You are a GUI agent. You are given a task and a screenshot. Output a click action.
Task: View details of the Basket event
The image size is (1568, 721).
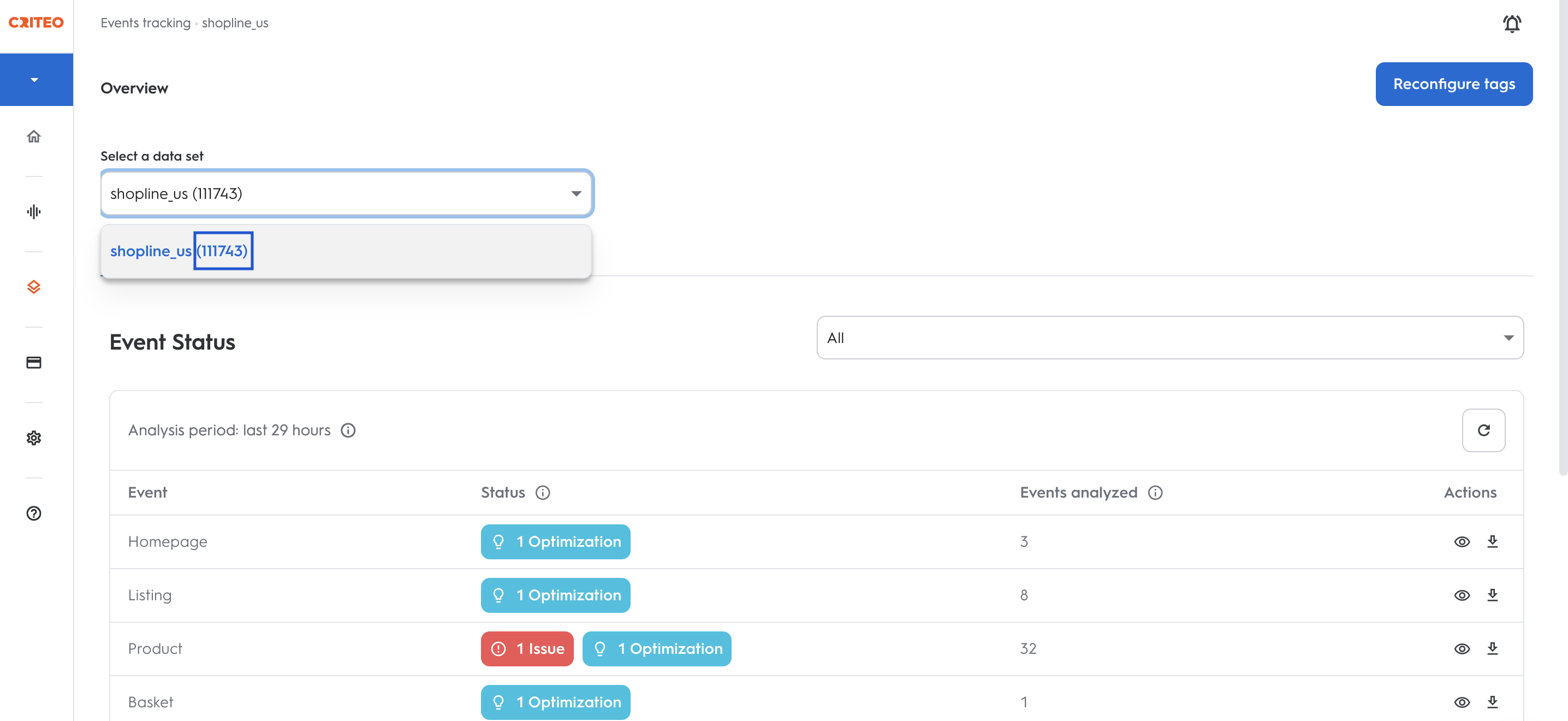(x=1462, y=702)
